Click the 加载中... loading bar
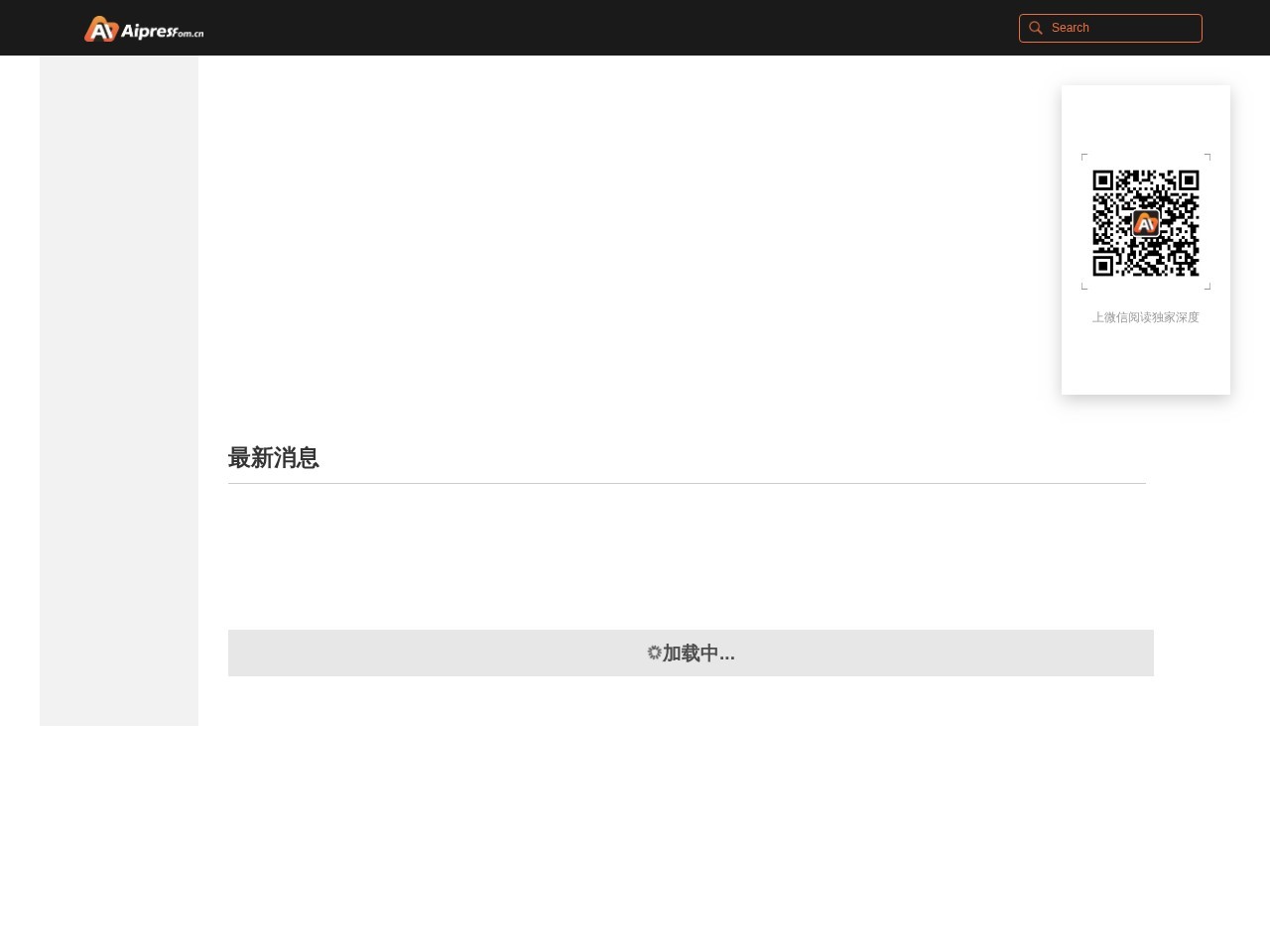 [x=691, y=653]
